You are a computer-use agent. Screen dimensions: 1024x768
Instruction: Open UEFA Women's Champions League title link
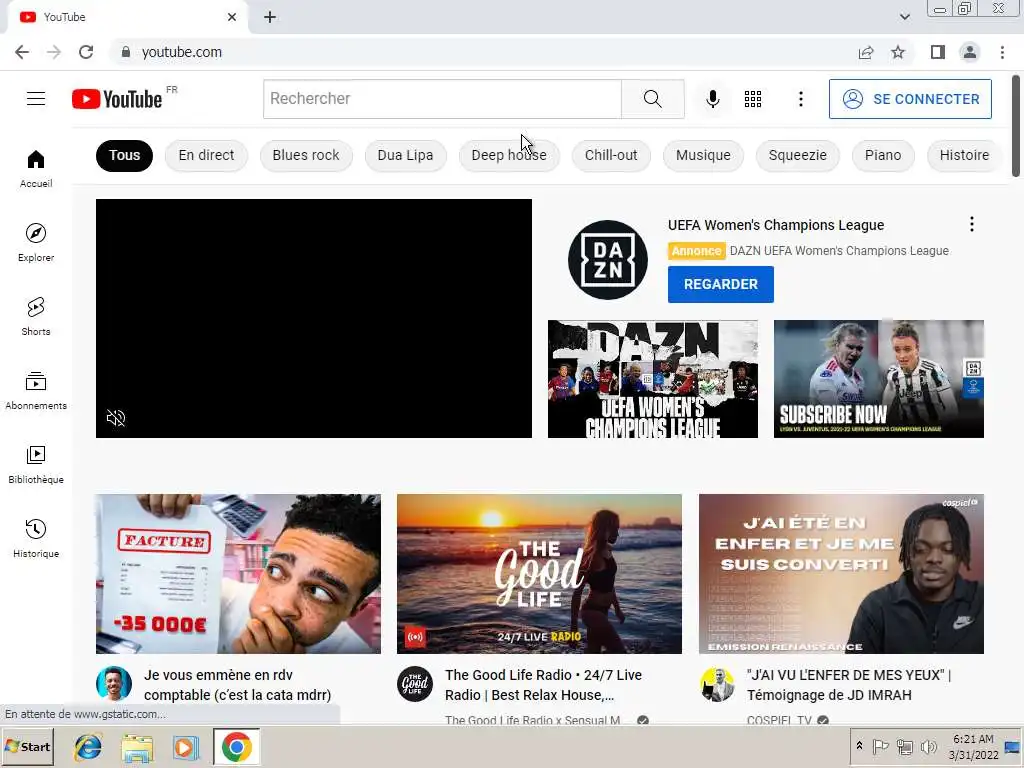coord(776,225)
